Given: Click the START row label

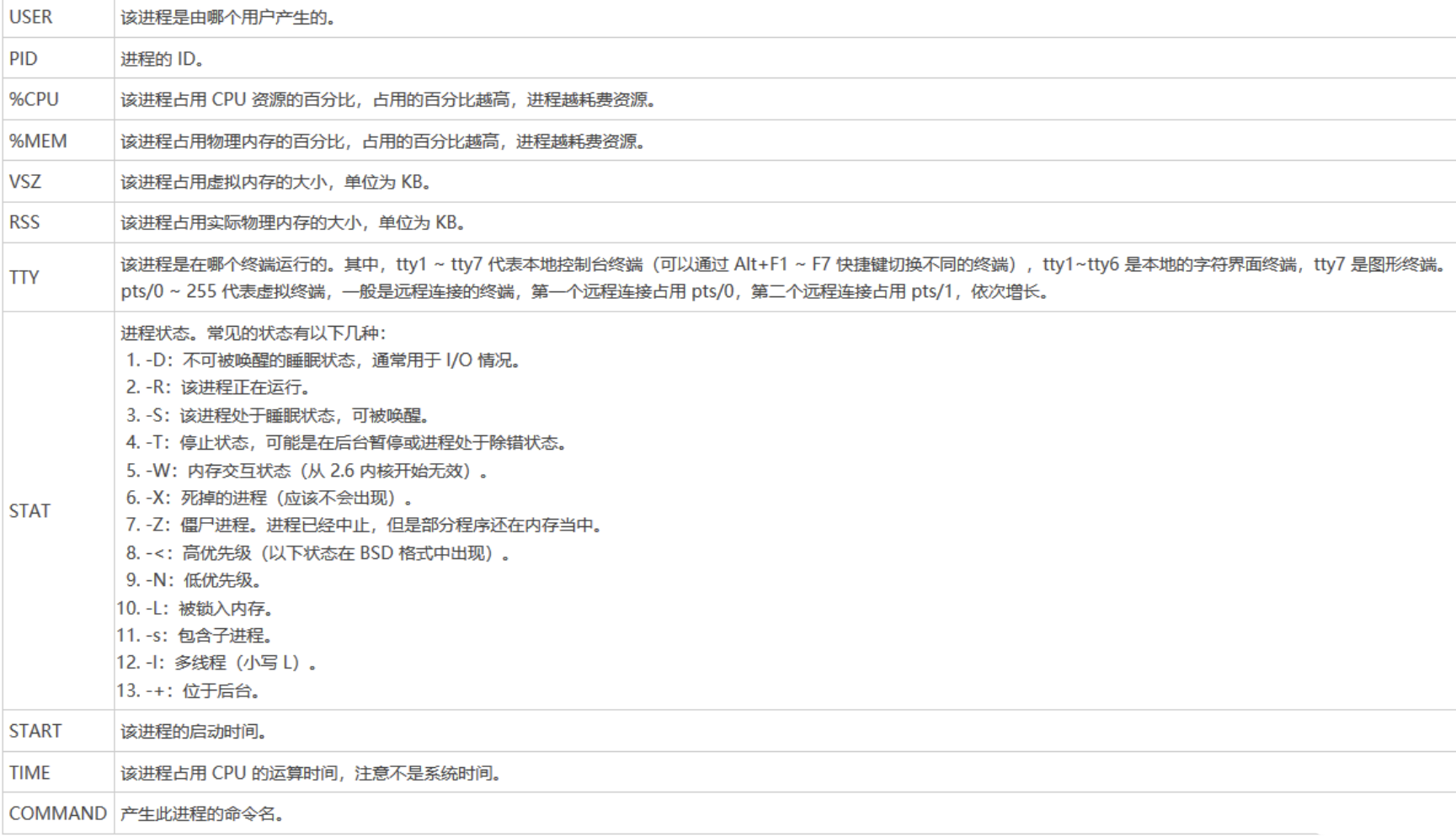Looking at the screenshot, I should 35,731.
